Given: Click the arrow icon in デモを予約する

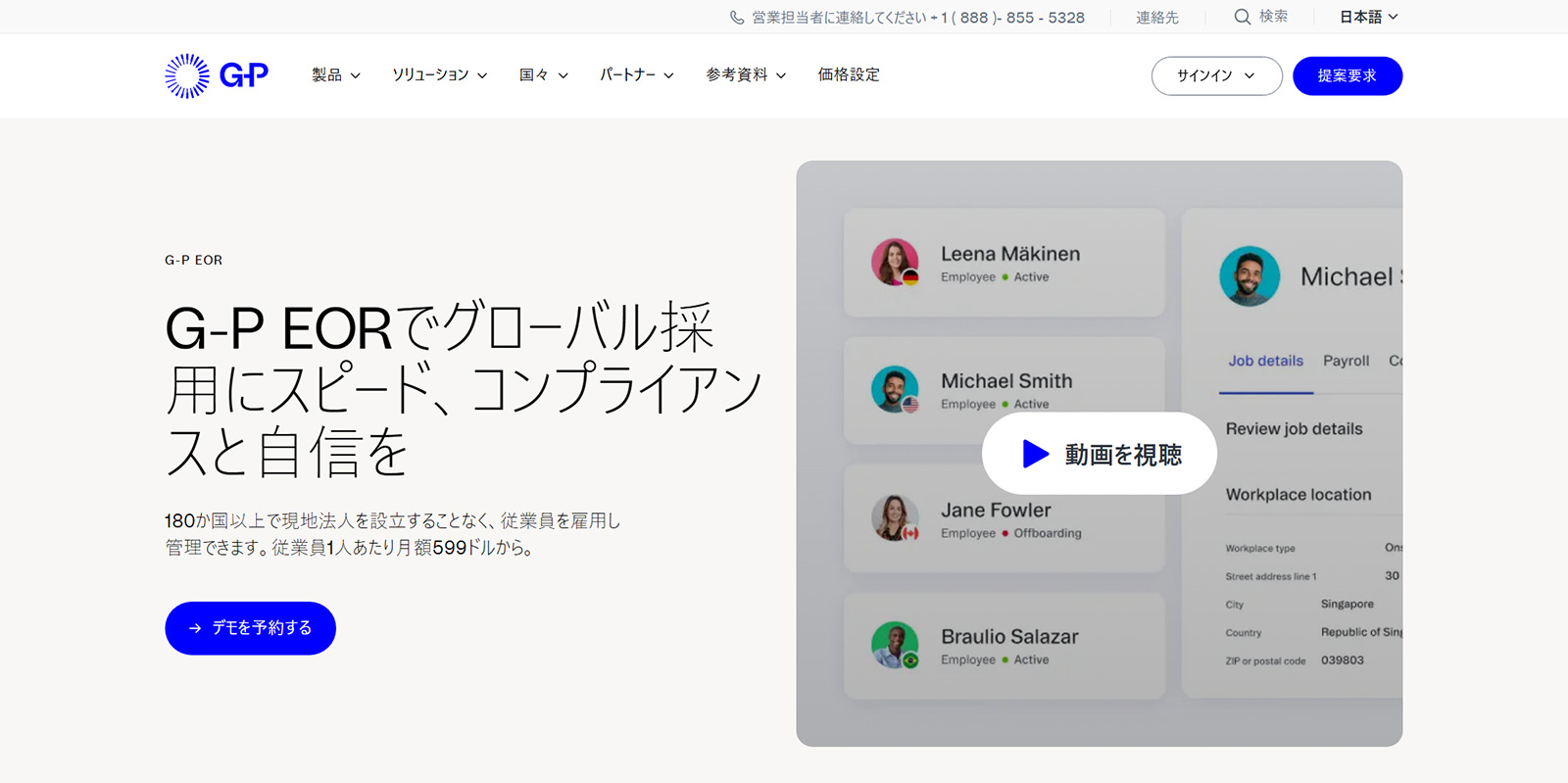Looking at the screenshot, I should pos(195,628).
